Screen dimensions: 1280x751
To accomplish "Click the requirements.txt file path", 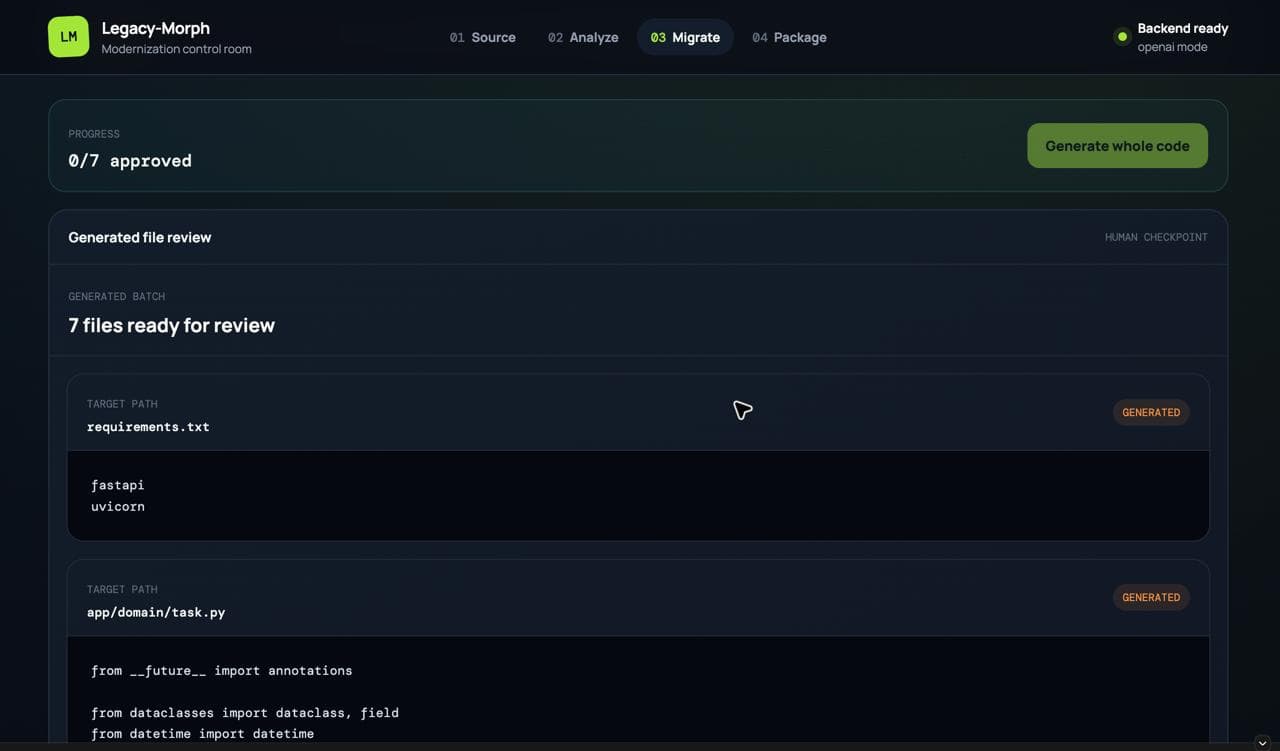I will point(148,426).
